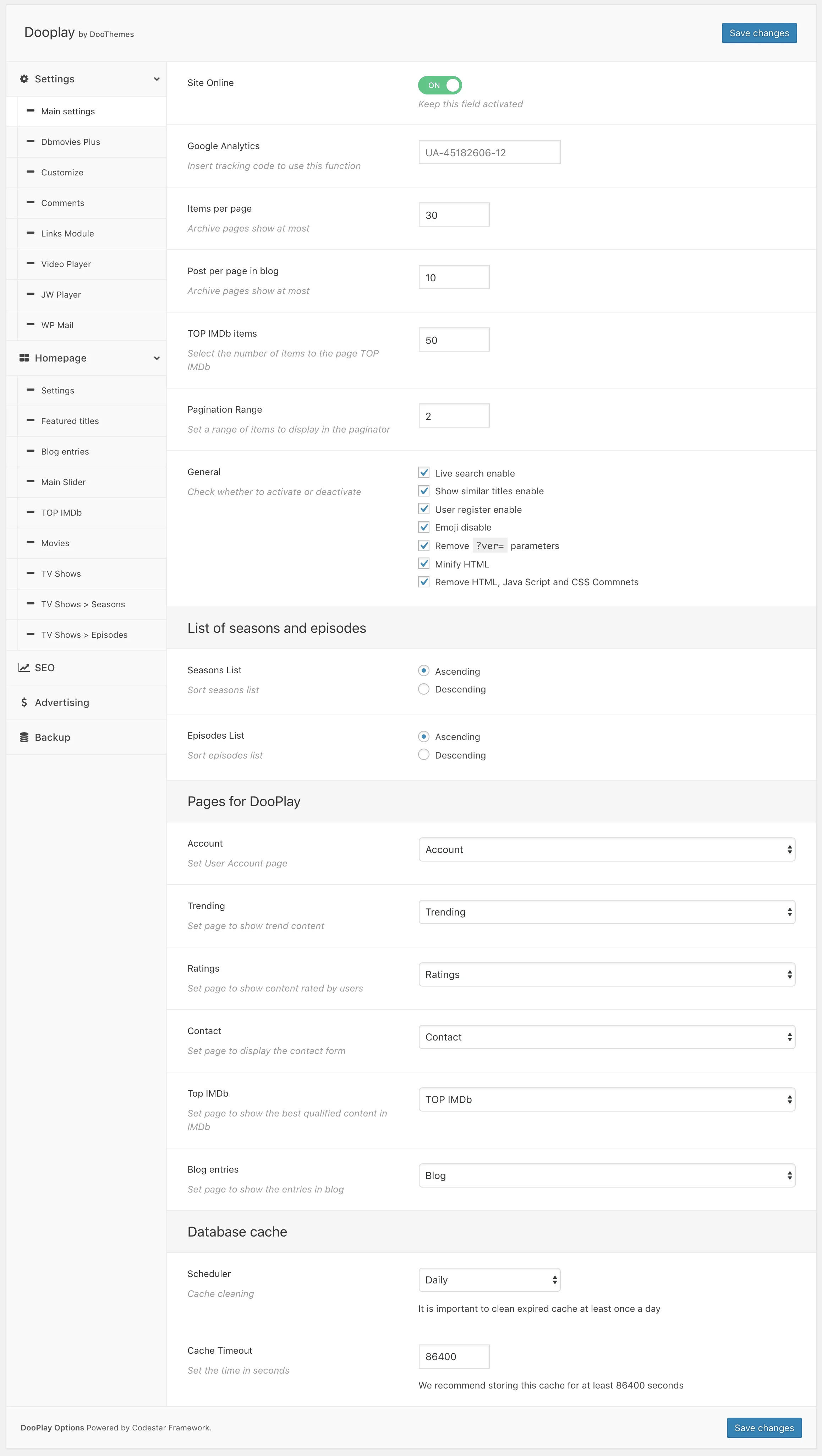This screenshot has height=1456, width=822.
Task: Click dash icon beside Main Slider
Action: tap(31, 482)
